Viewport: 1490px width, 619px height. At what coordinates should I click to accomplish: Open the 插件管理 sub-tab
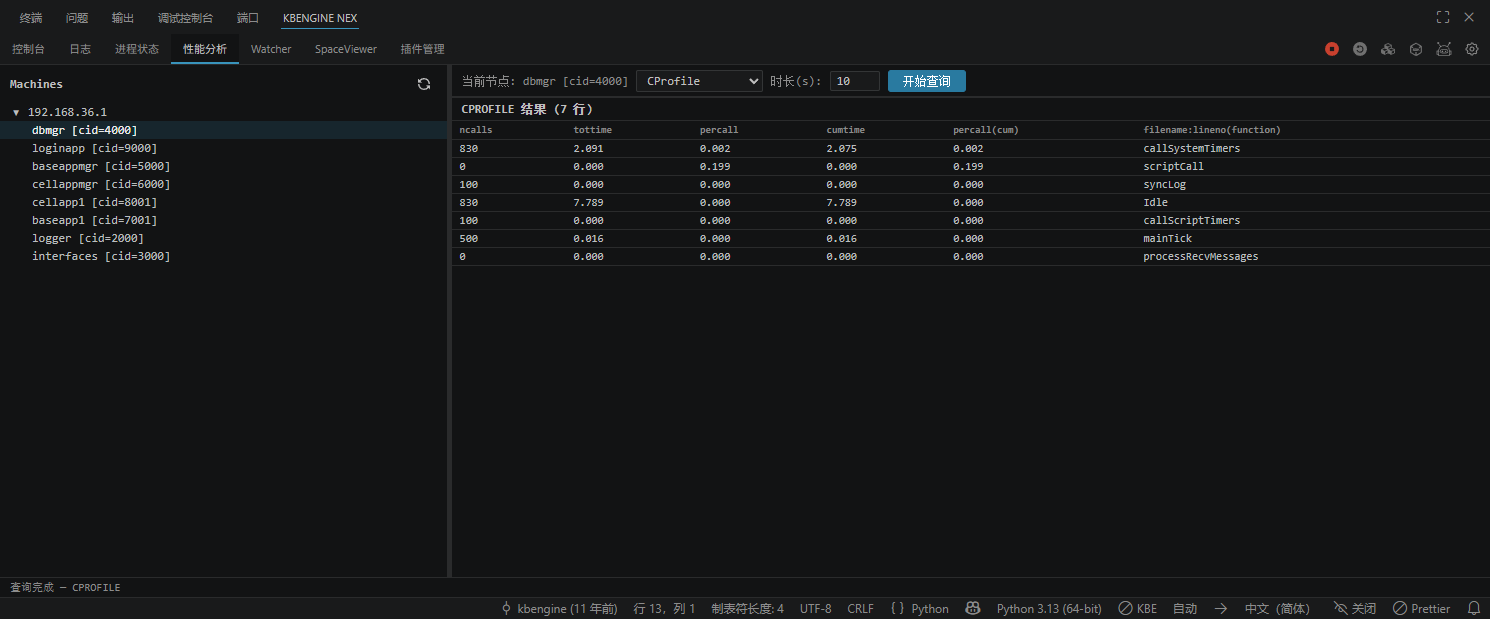(422, 49)
